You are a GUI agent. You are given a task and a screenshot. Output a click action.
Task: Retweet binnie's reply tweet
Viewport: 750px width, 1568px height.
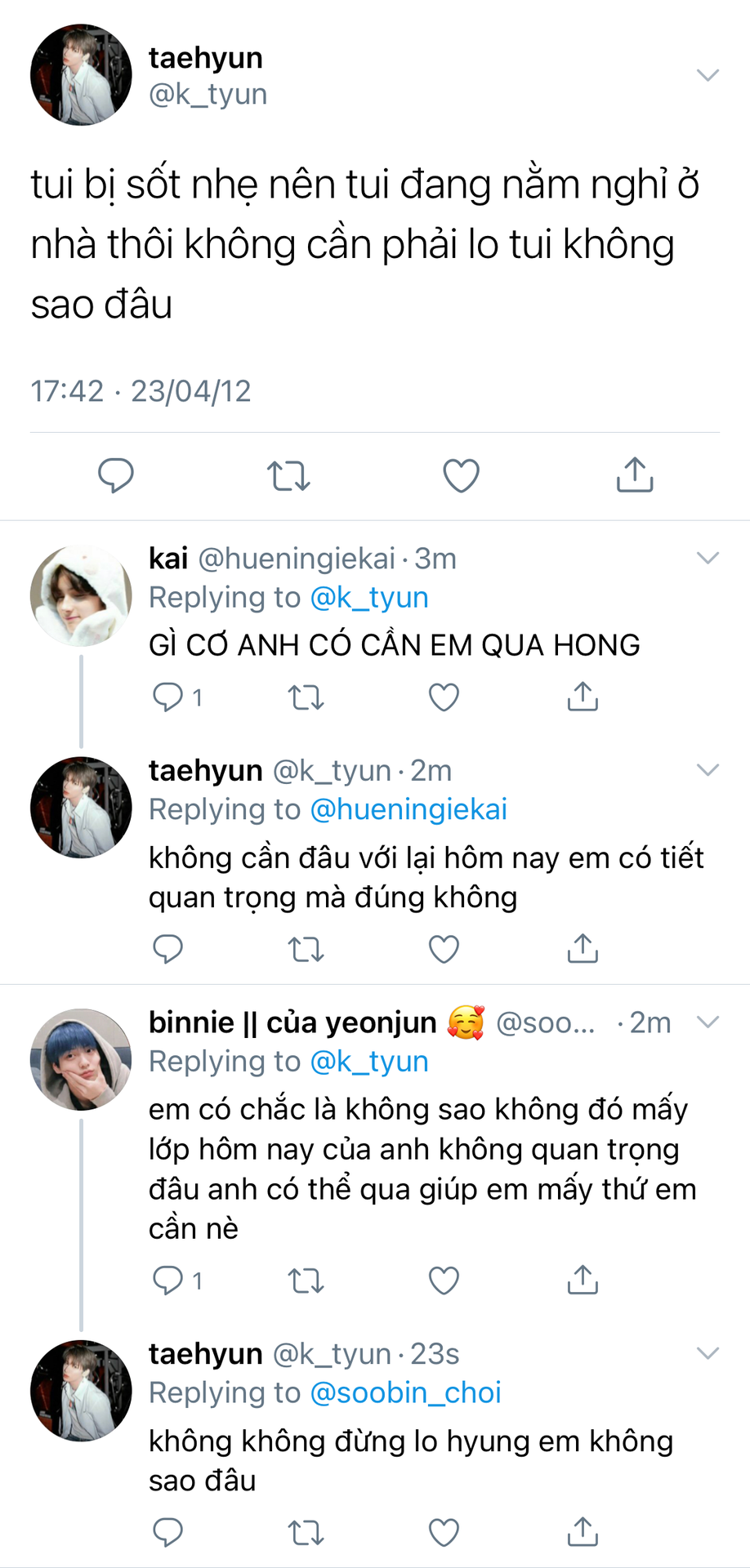(306, 1281)
